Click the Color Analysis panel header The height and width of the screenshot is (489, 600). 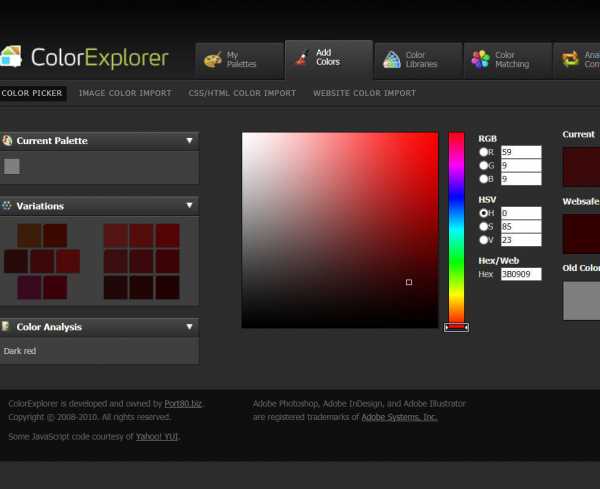99,327
